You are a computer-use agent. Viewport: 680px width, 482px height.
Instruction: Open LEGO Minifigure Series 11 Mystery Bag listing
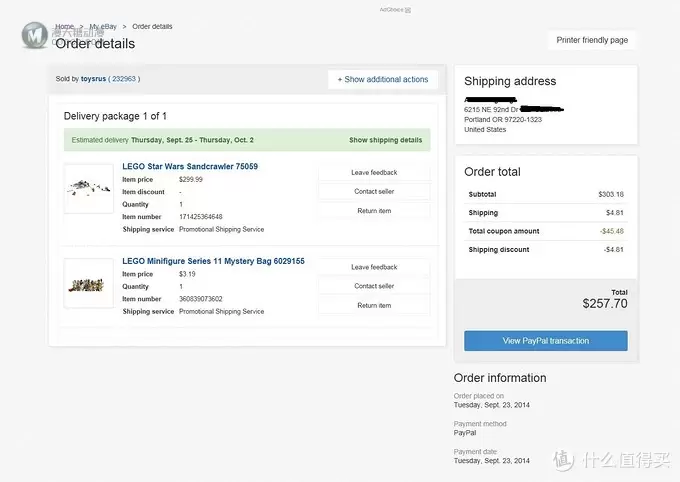[213, 261]
